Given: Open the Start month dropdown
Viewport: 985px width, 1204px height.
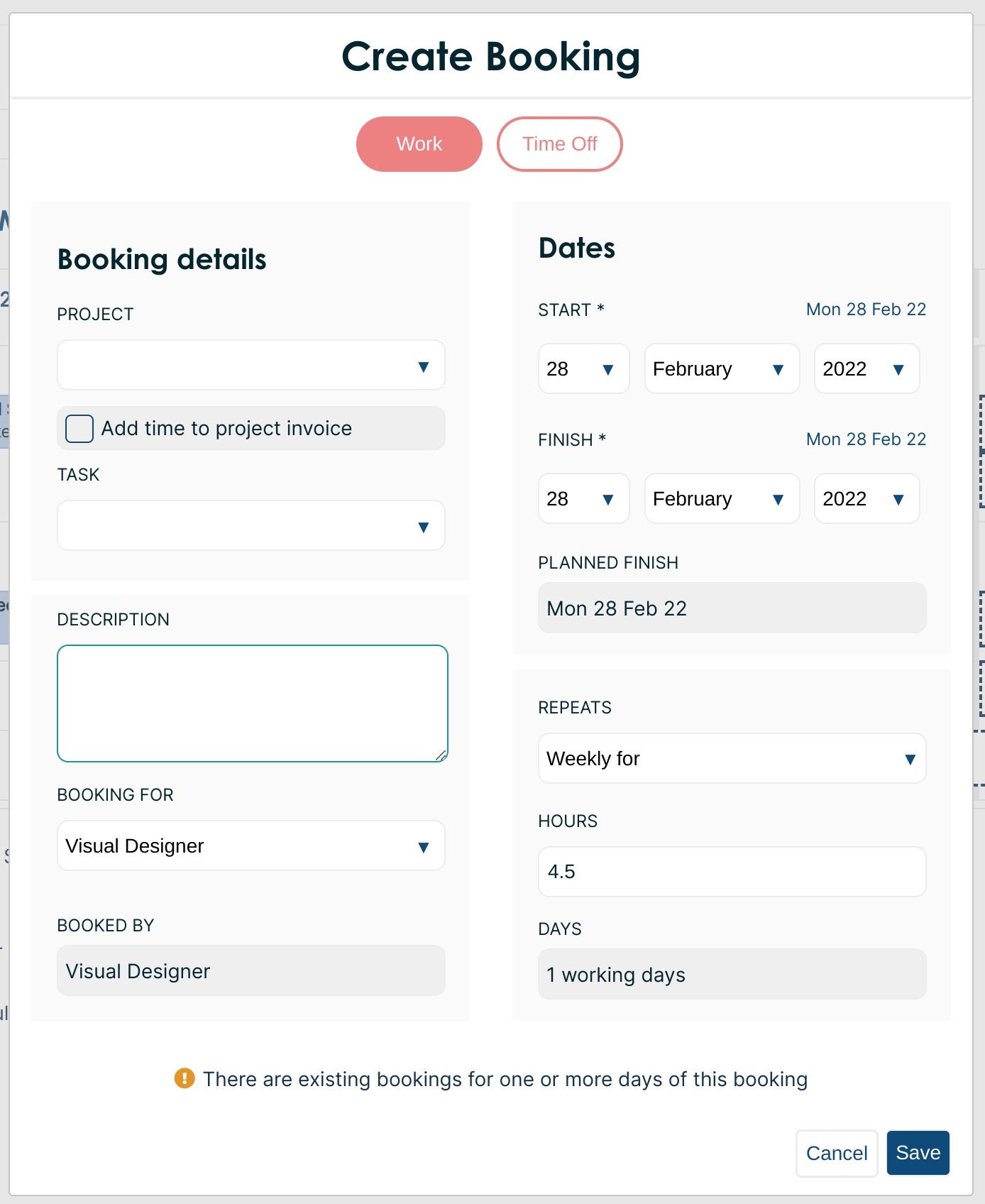Looking at the screenshot, I should 721,369.
